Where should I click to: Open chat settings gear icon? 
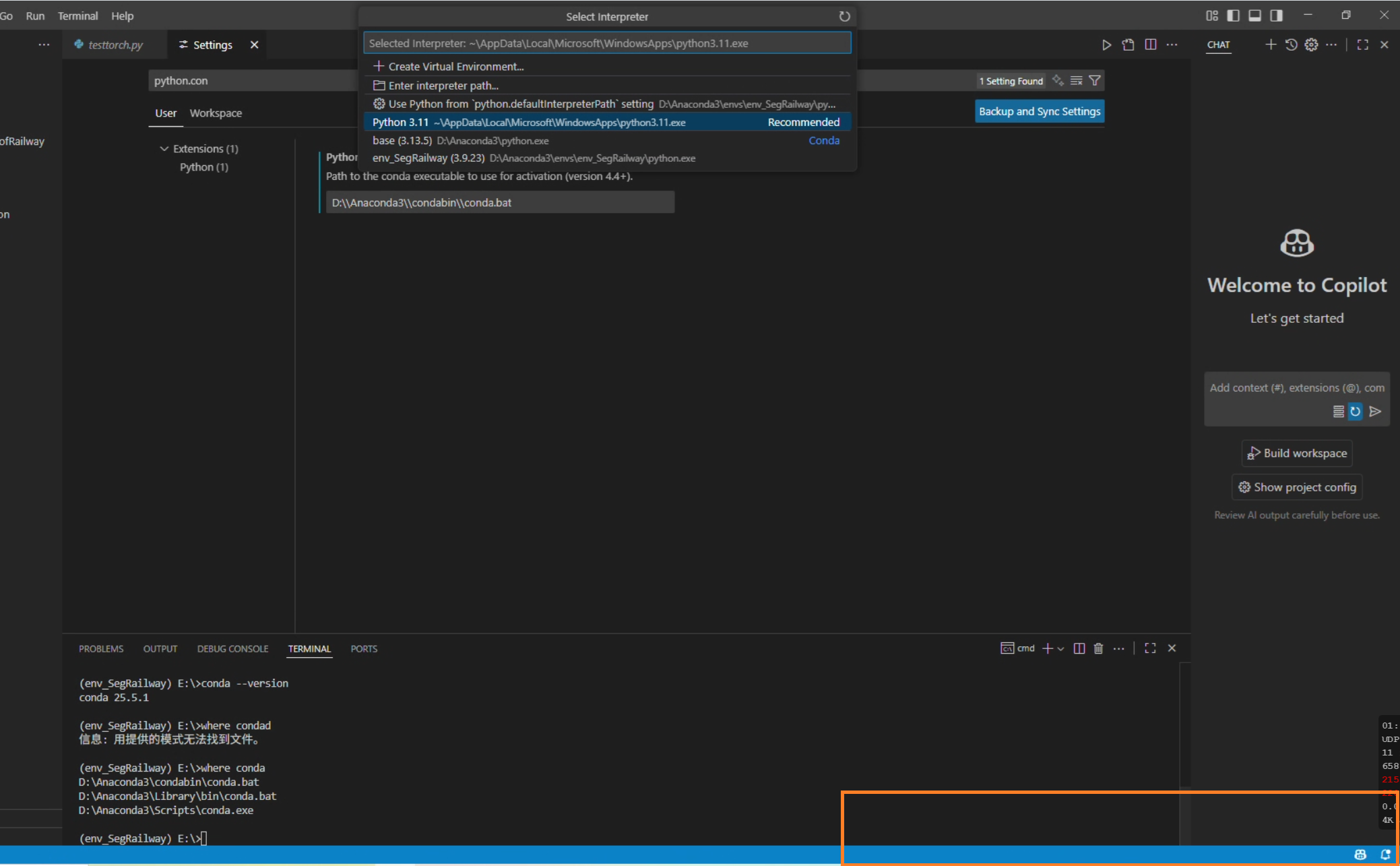tap(1311, 44)
